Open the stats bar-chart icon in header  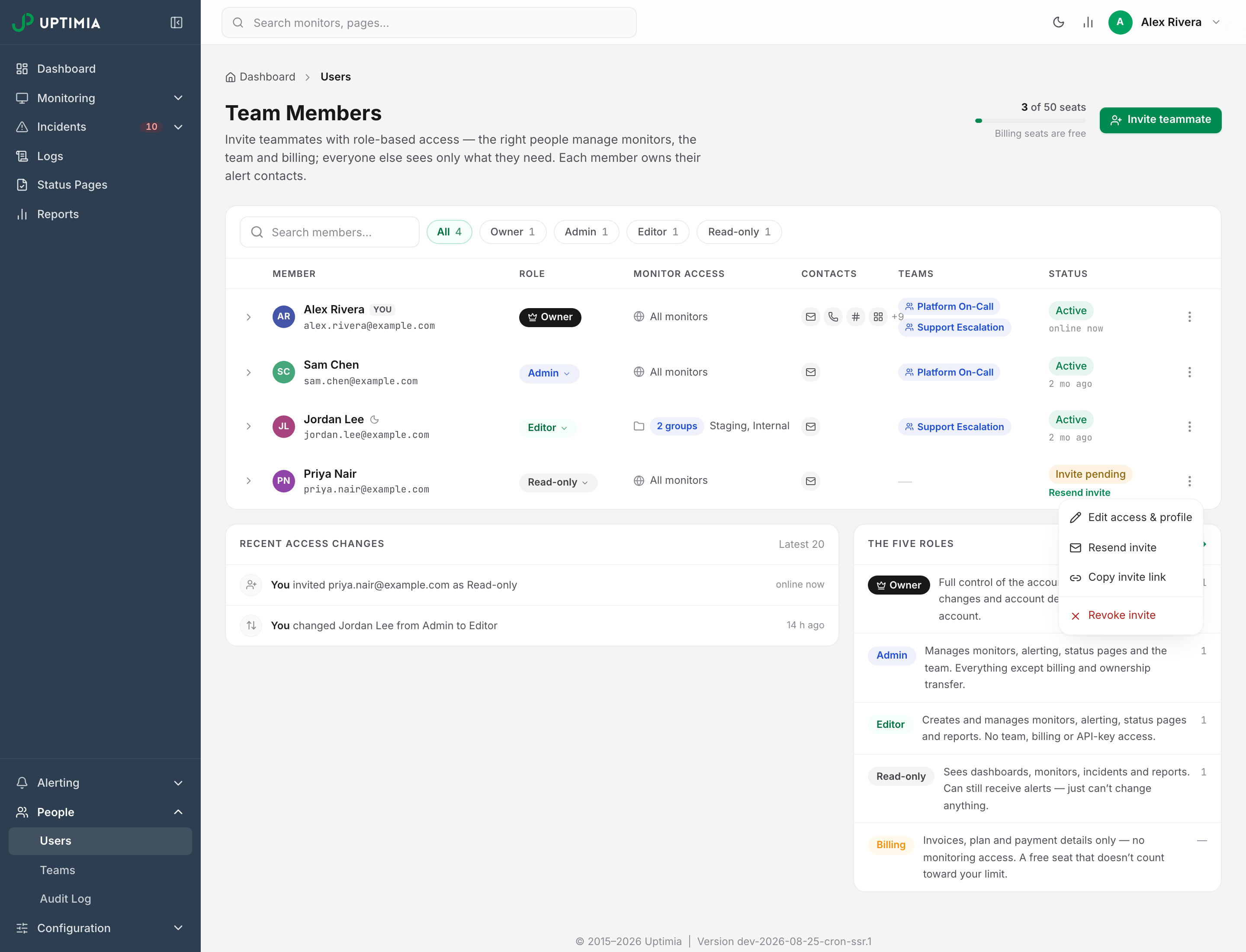(x=1087, y=23)
